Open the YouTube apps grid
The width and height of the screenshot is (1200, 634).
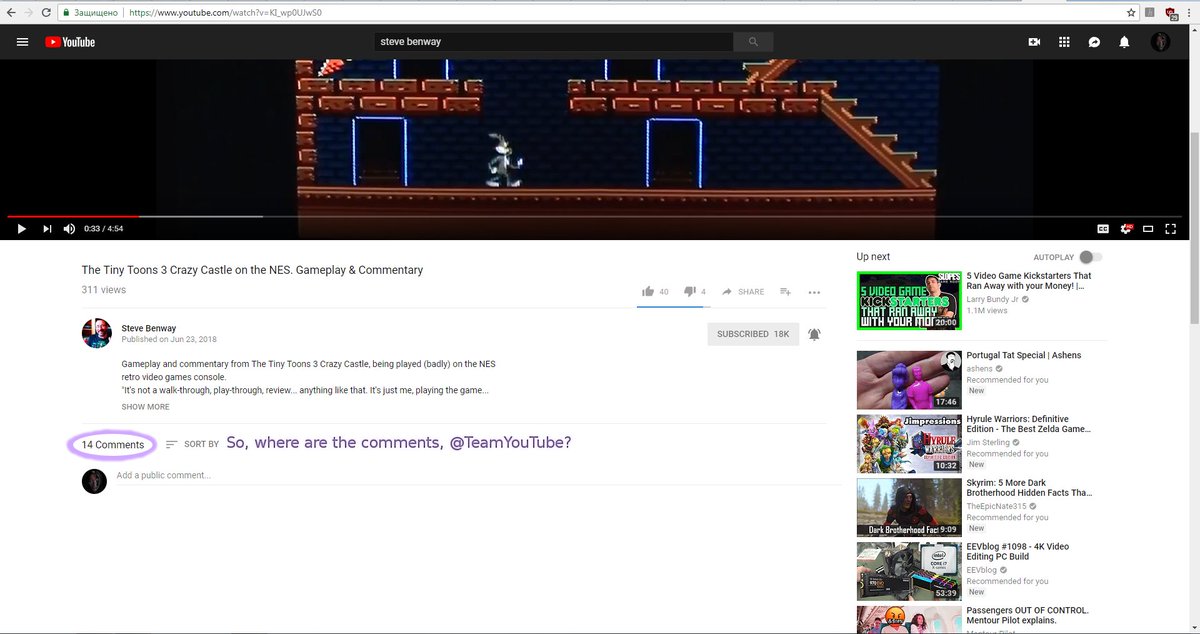pyautogui.click(x=1064, y=42)
